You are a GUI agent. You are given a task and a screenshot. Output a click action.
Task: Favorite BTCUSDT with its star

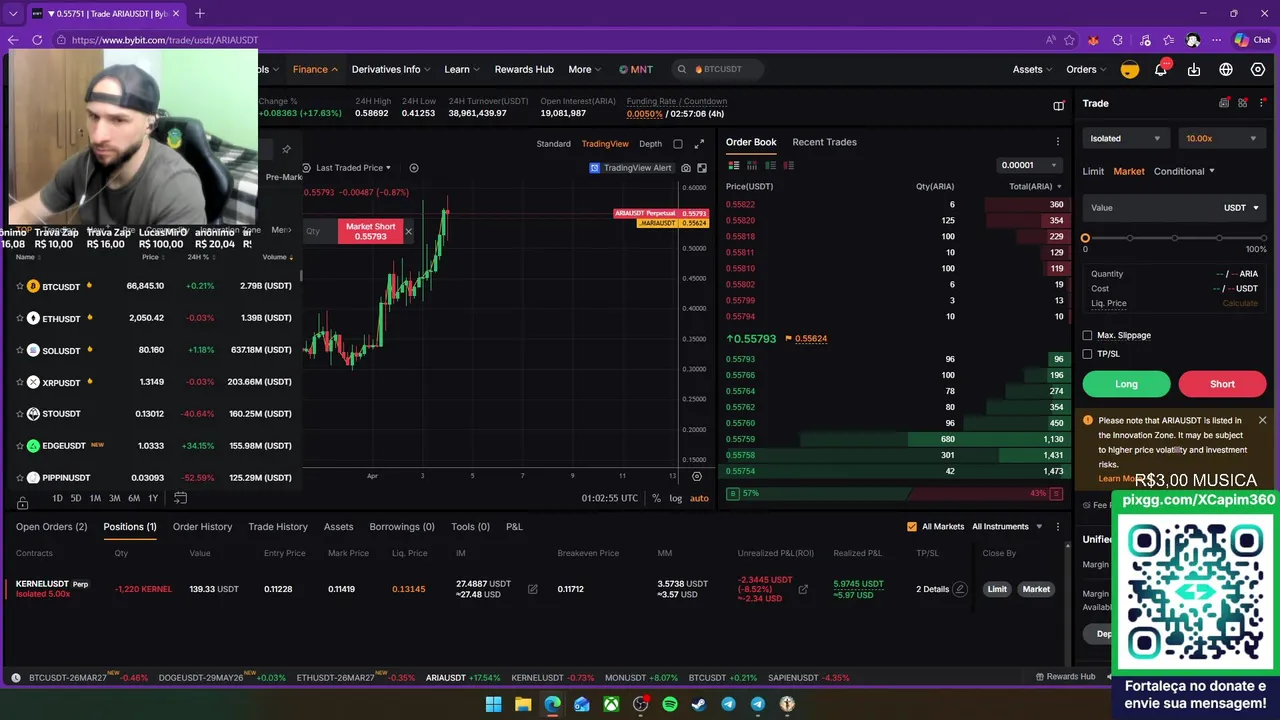19,286
